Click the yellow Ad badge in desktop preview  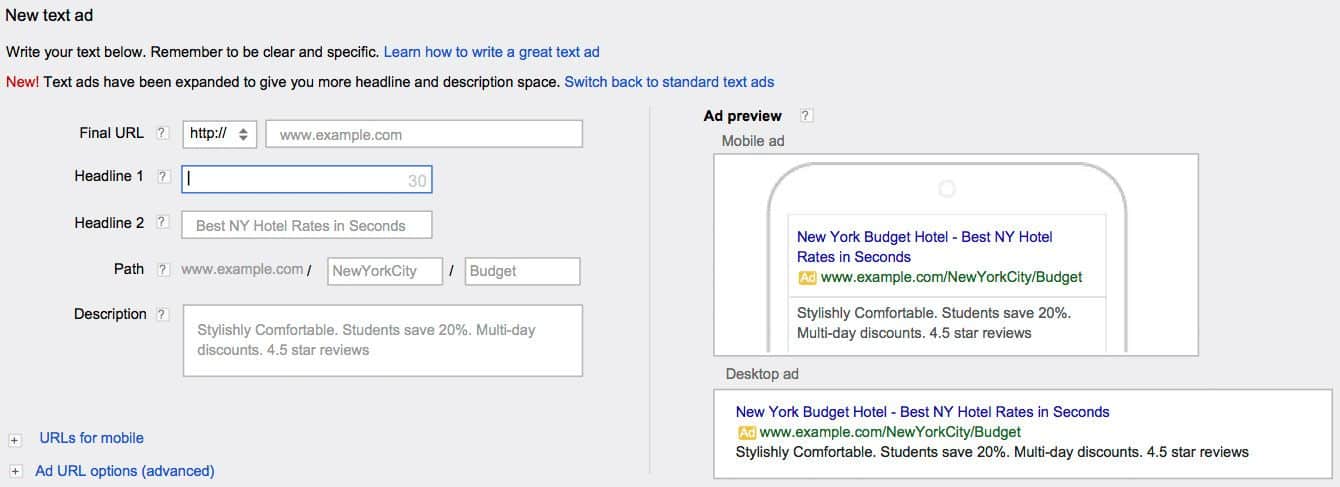pyautogui.click(x=746, y=432)
